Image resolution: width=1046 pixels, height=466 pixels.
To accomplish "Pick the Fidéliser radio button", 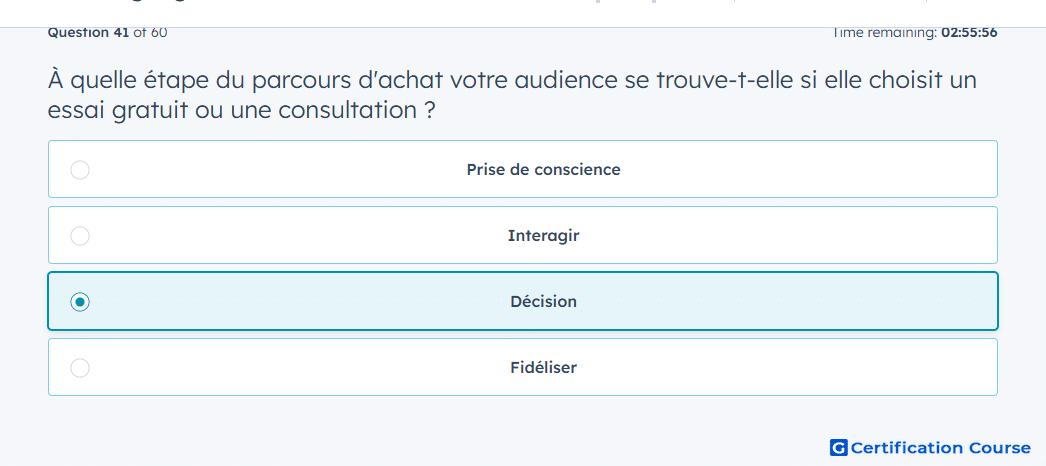I will 80,368.
